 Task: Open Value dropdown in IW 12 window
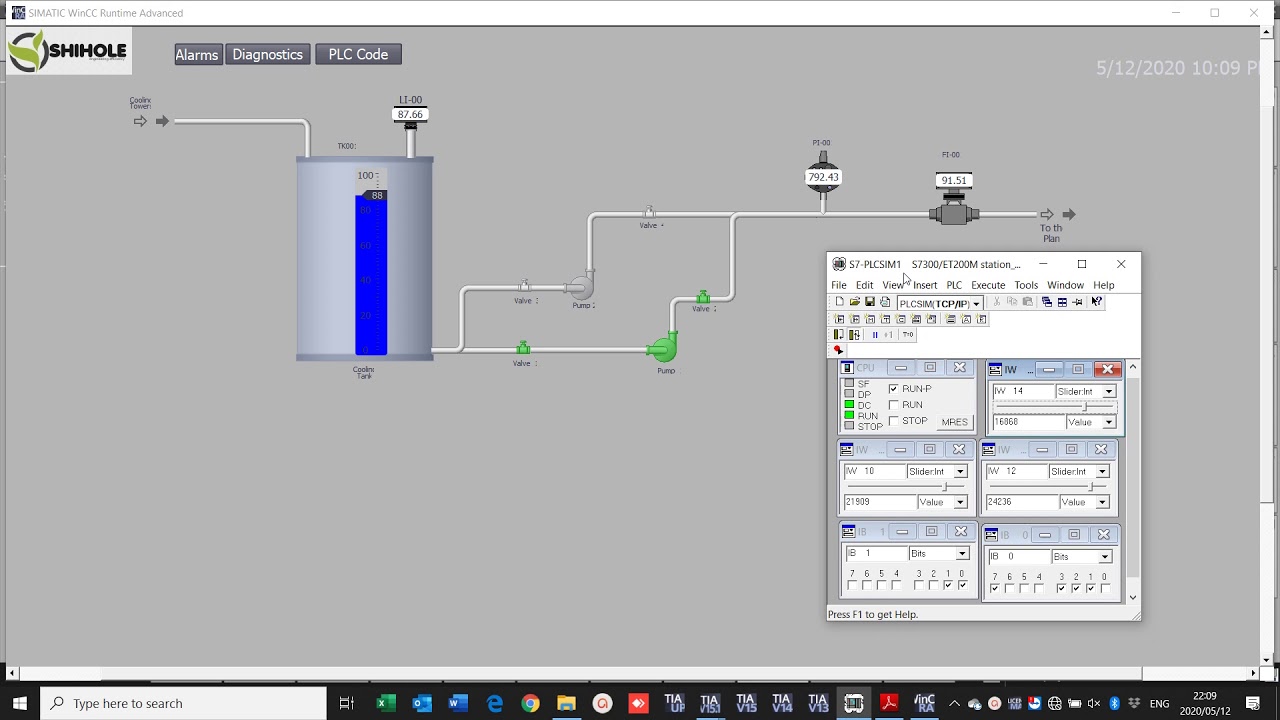[x=1102, y=502]
